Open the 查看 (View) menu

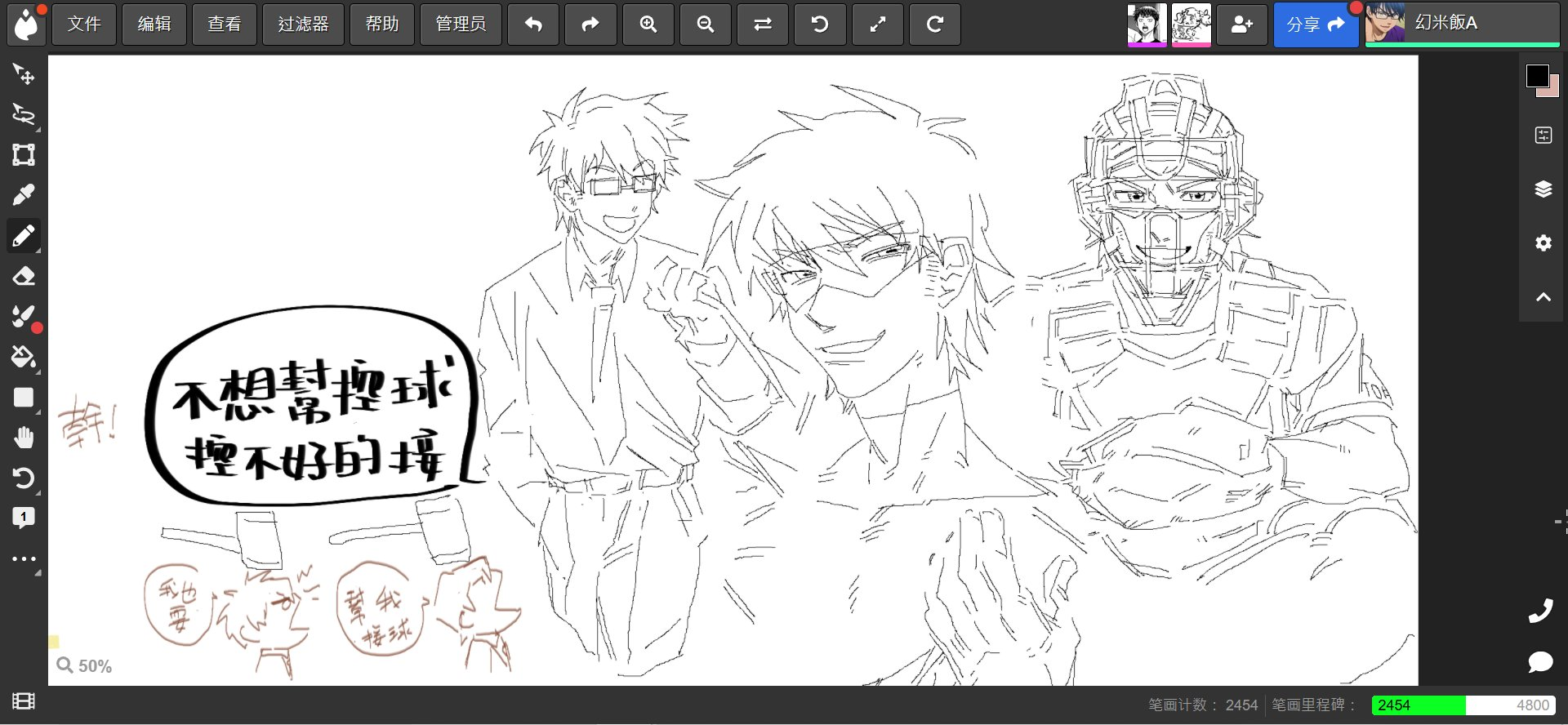click(225, 24)
